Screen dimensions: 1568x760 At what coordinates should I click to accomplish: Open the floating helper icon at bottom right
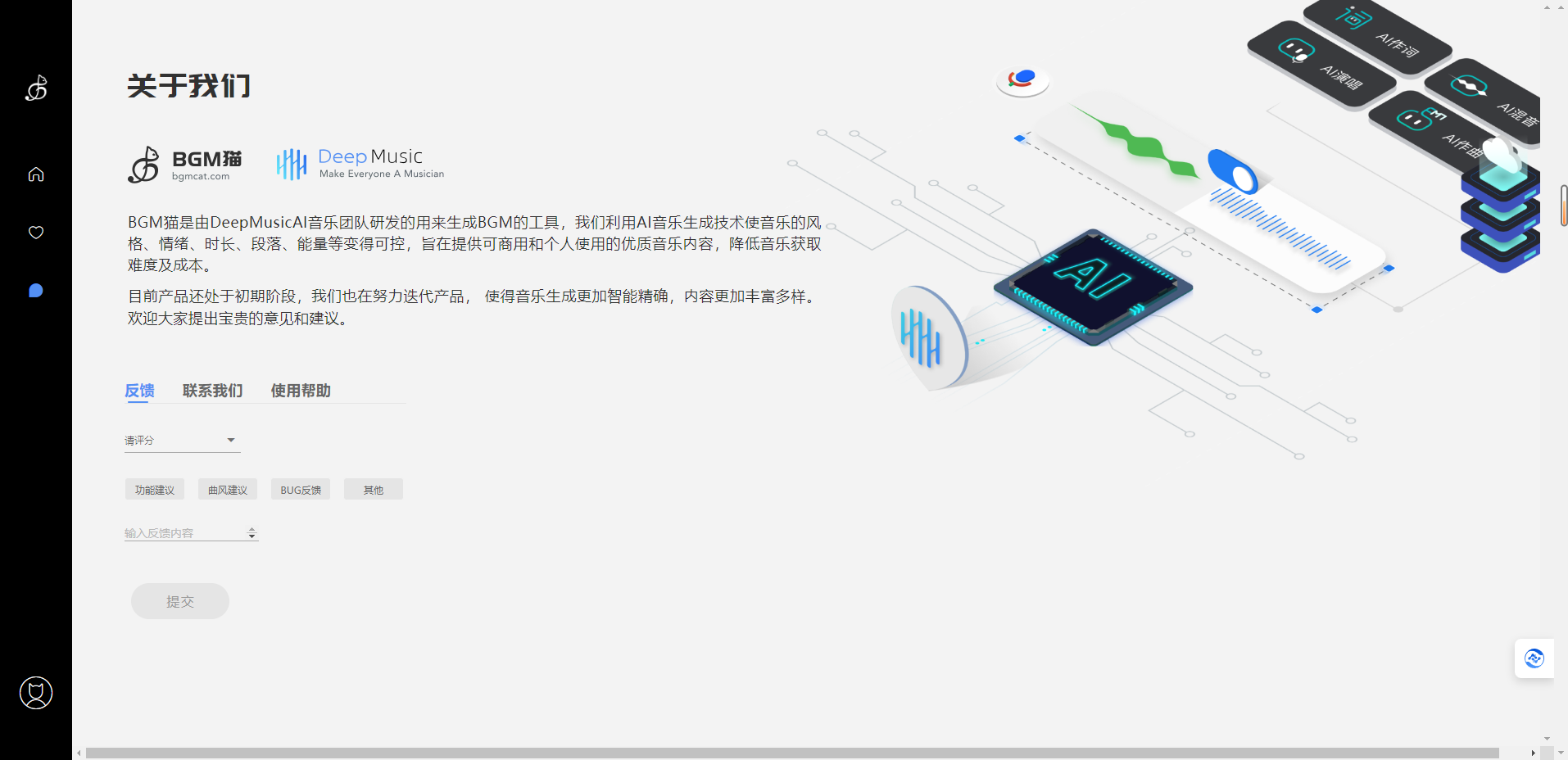point(1534,658)
